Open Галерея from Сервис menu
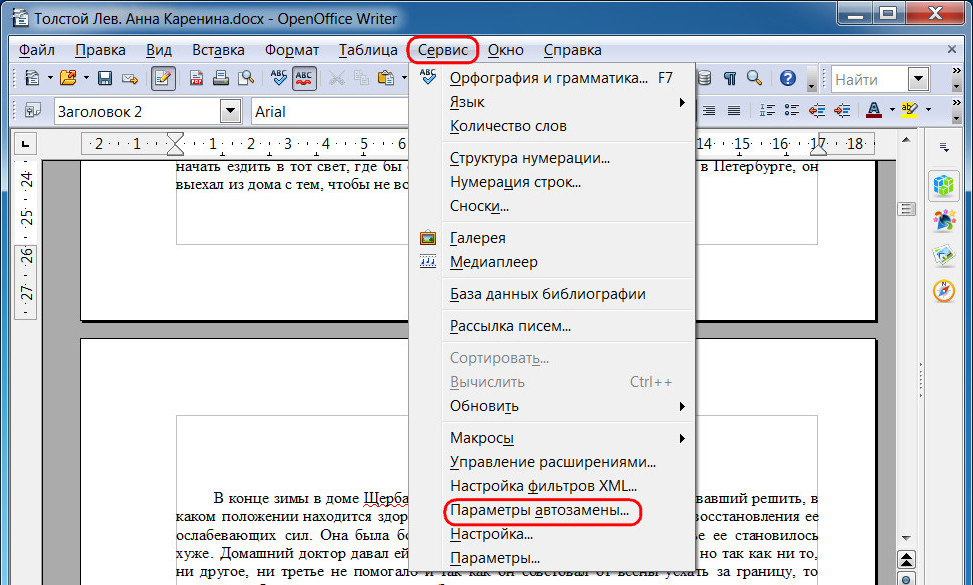Viewport: 973px width, 585px height. pyautogui.click(x=552, y=238)
